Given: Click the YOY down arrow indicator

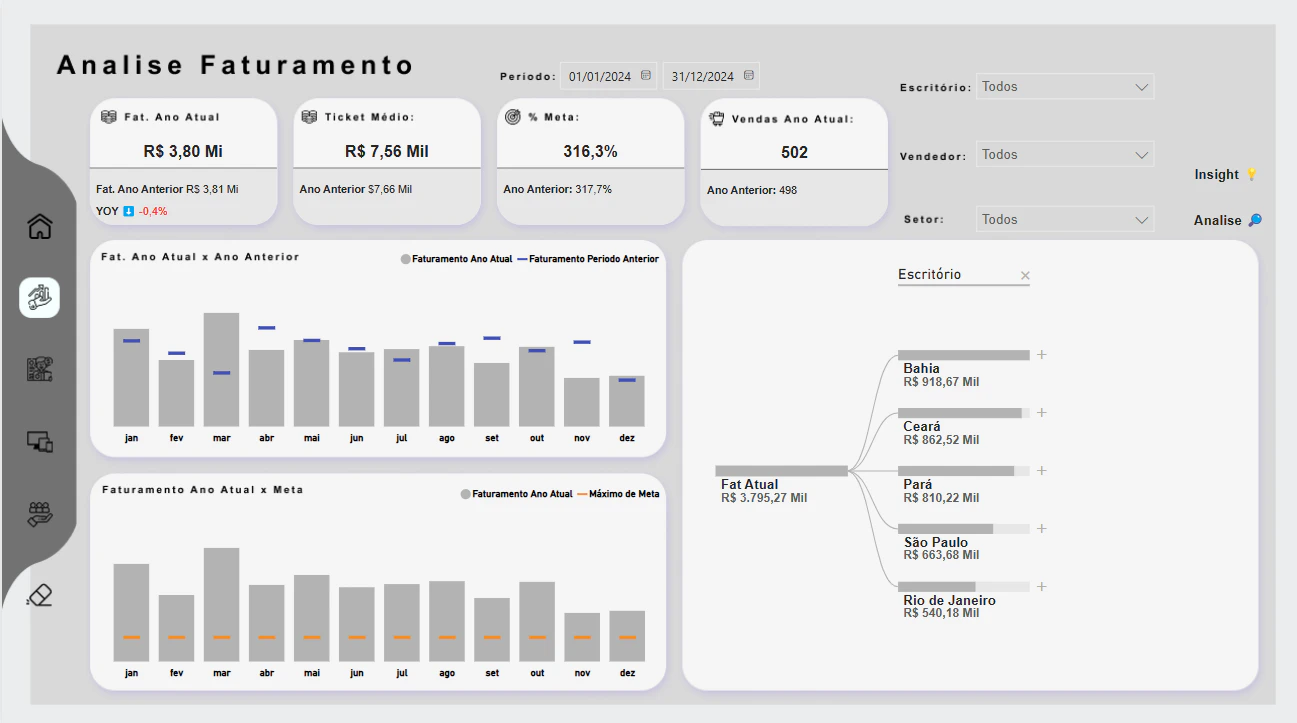Looking at the screenshot, I should tap(128, 211).
